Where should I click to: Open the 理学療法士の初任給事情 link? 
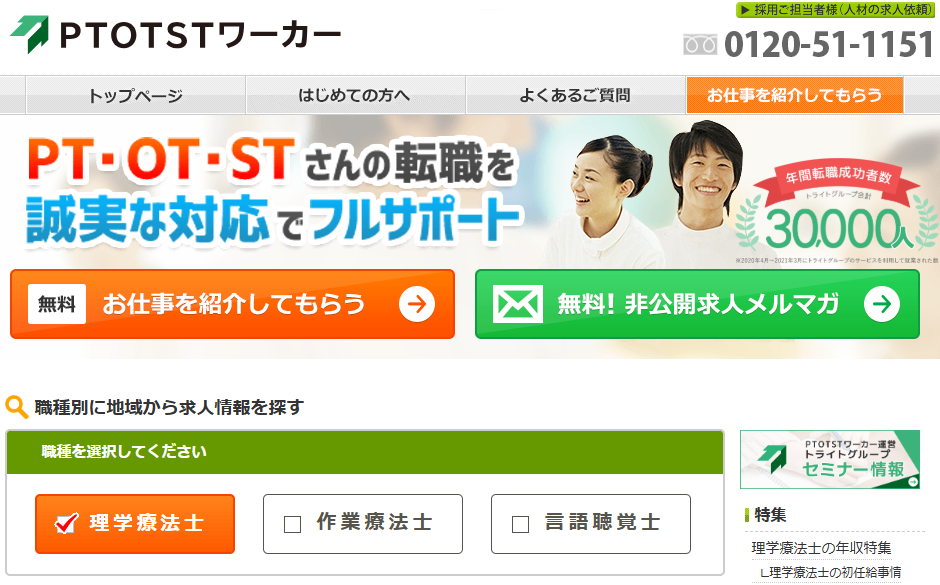pyautogui.click(x=831, y=572)
